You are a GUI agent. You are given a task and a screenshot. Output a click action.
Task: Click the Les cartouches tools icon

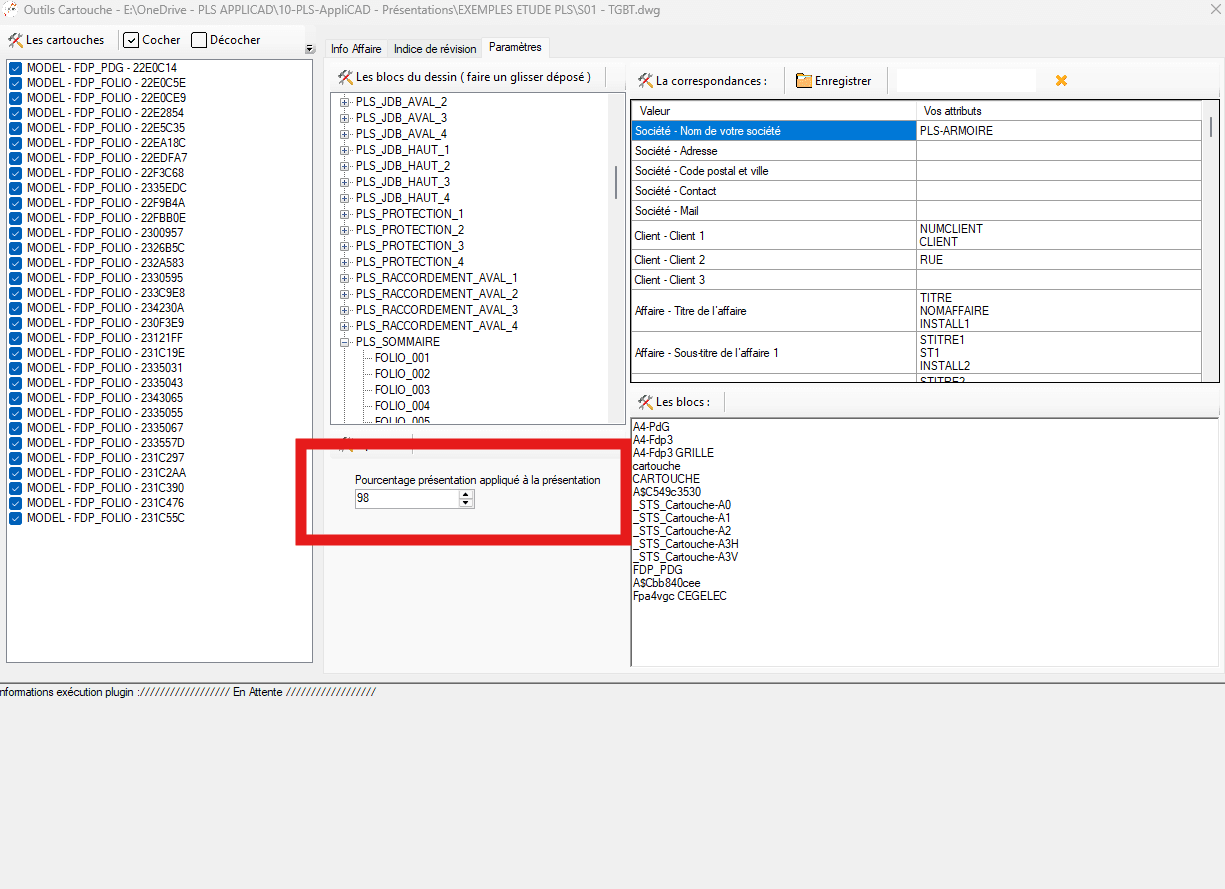(15, 40)
